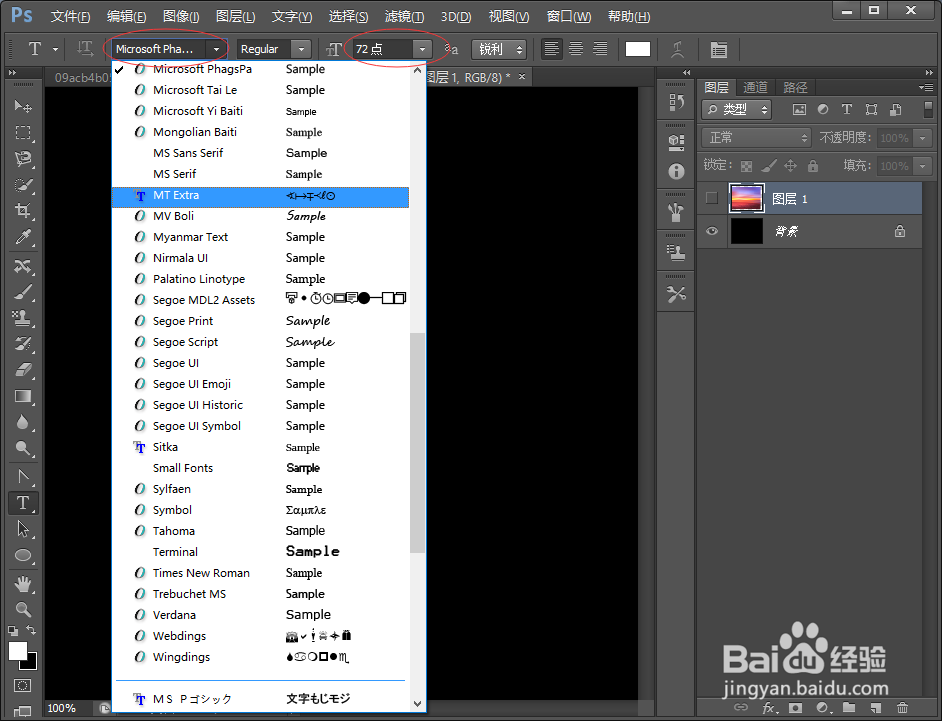The width and height of the screenshot is (942, 721).
Task: Toggle the Character and Paragraph panels
Action: click(719, 49)
